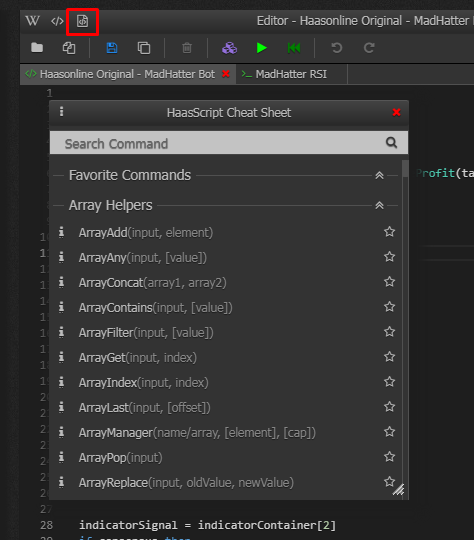This screenshot has width=474, height=540.
Task: Close the MadHatter Bot tab red X
Action: point(226,74)
